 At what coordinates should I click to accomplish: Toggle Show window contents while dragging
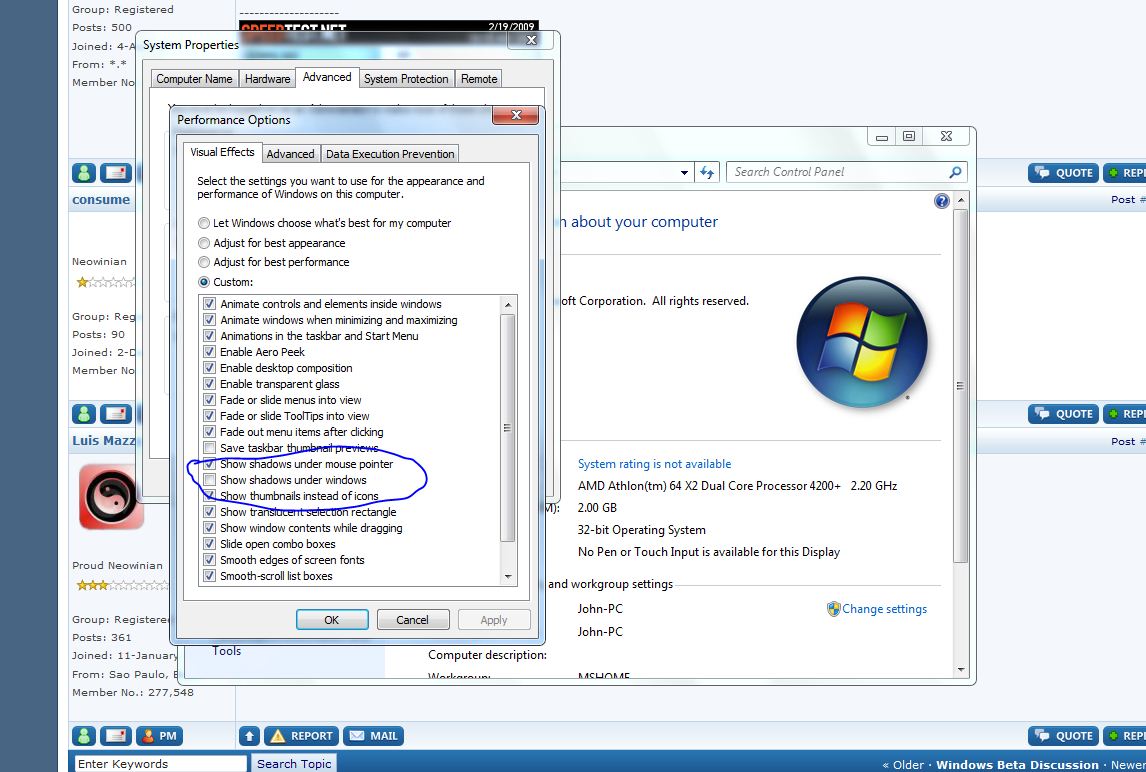tap(209, 528)
